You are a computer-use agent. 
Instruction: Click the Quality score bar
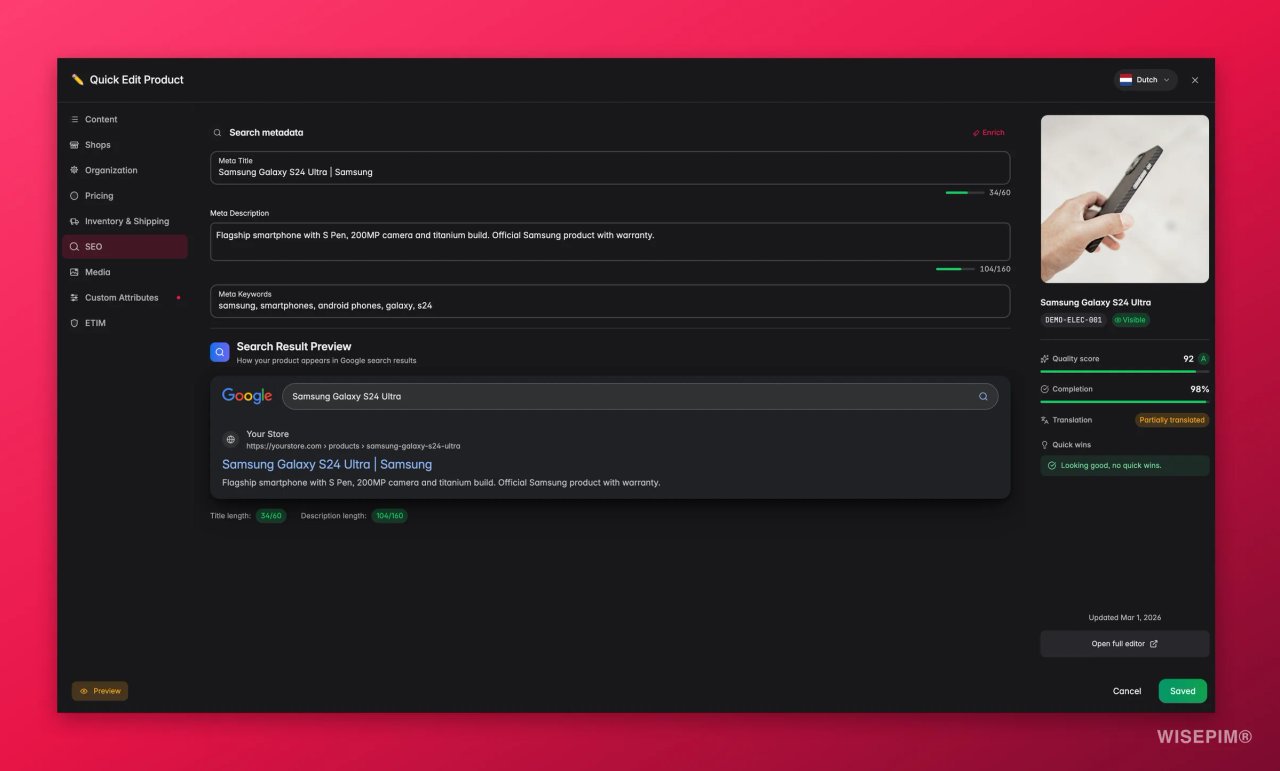click(1125, 371)
